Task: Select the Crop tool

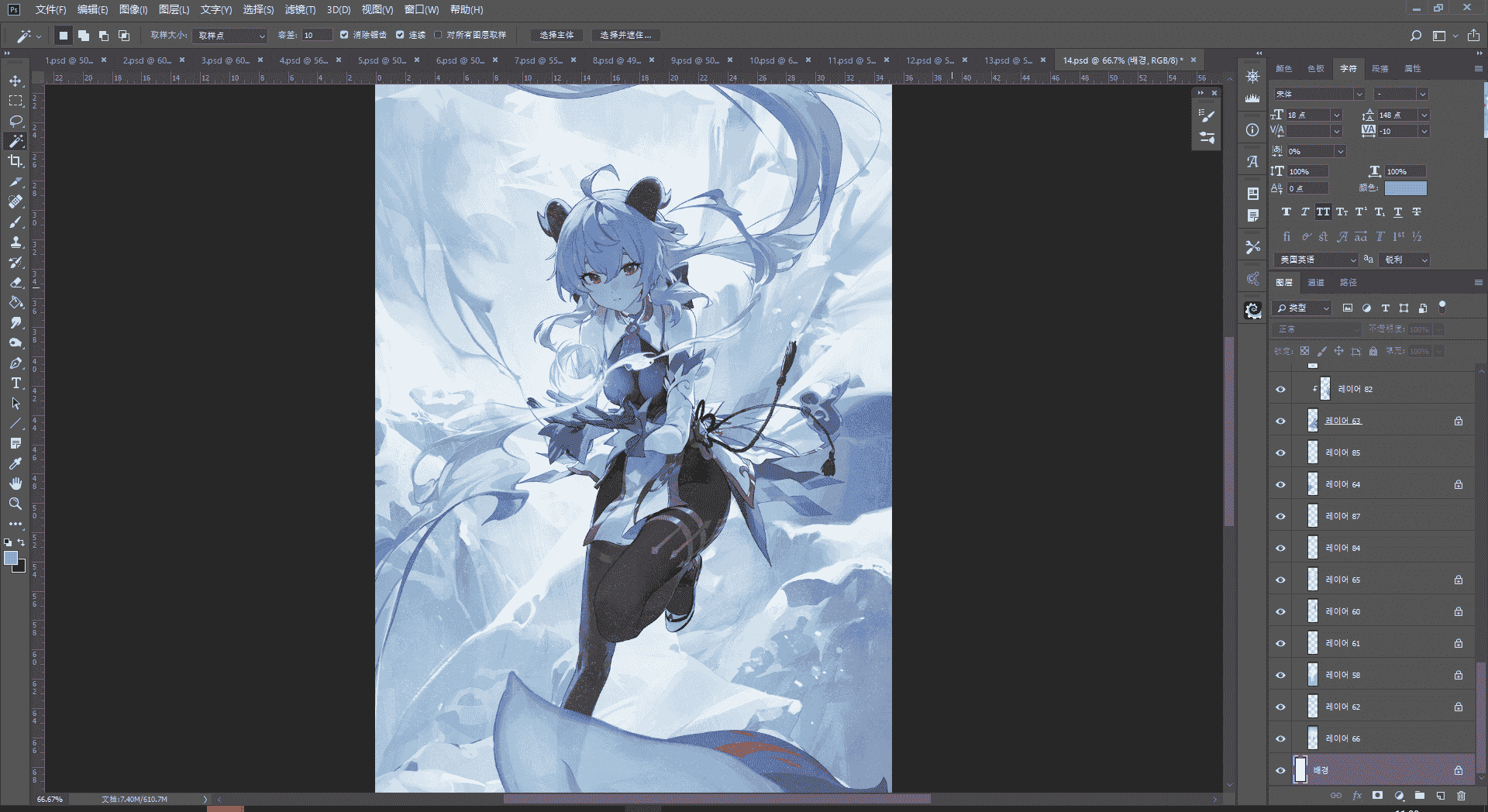Action: 15,161
